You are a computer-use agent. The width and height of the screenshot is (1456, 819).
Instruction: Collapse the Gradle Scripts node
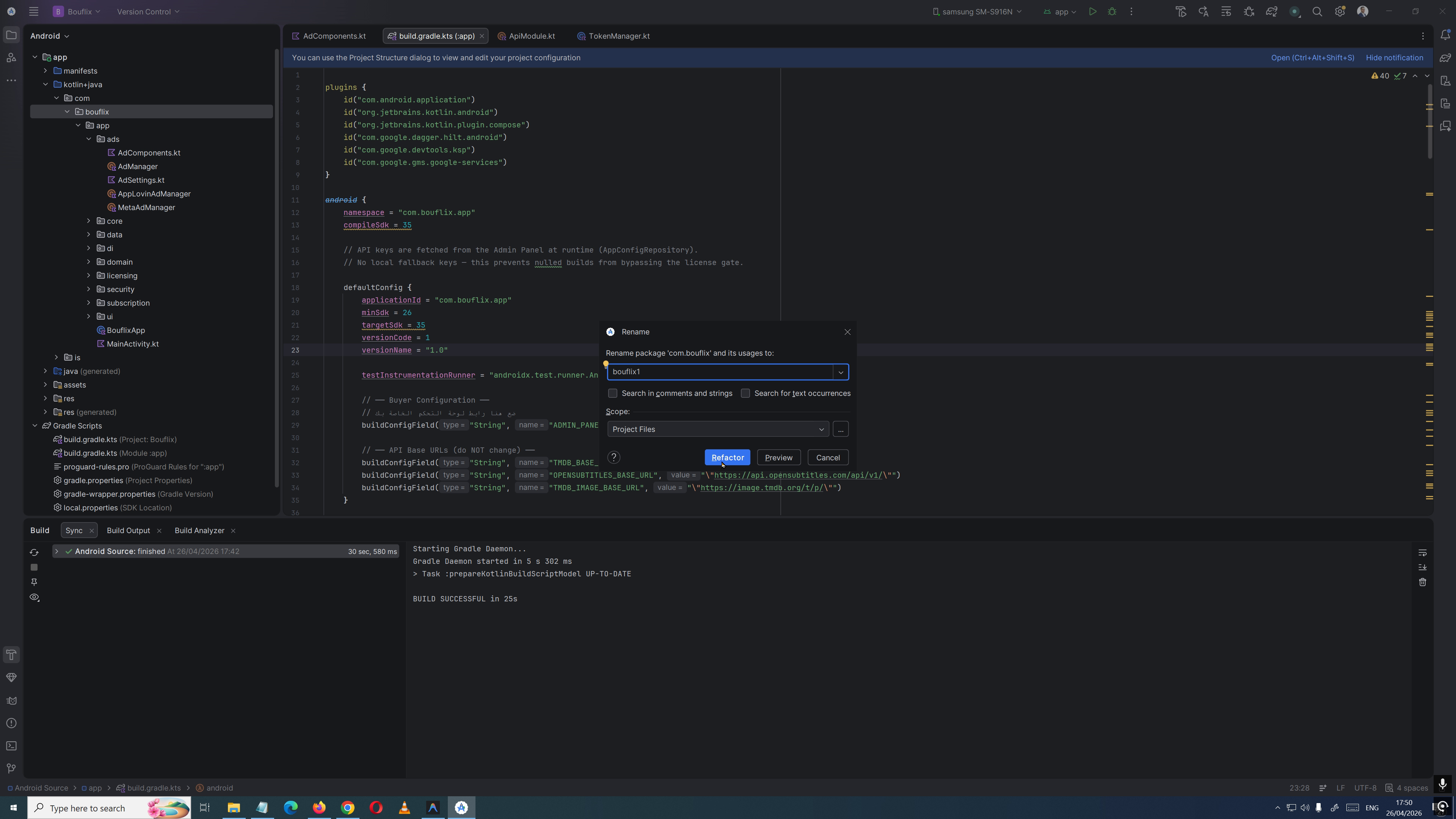click(35, 425)
